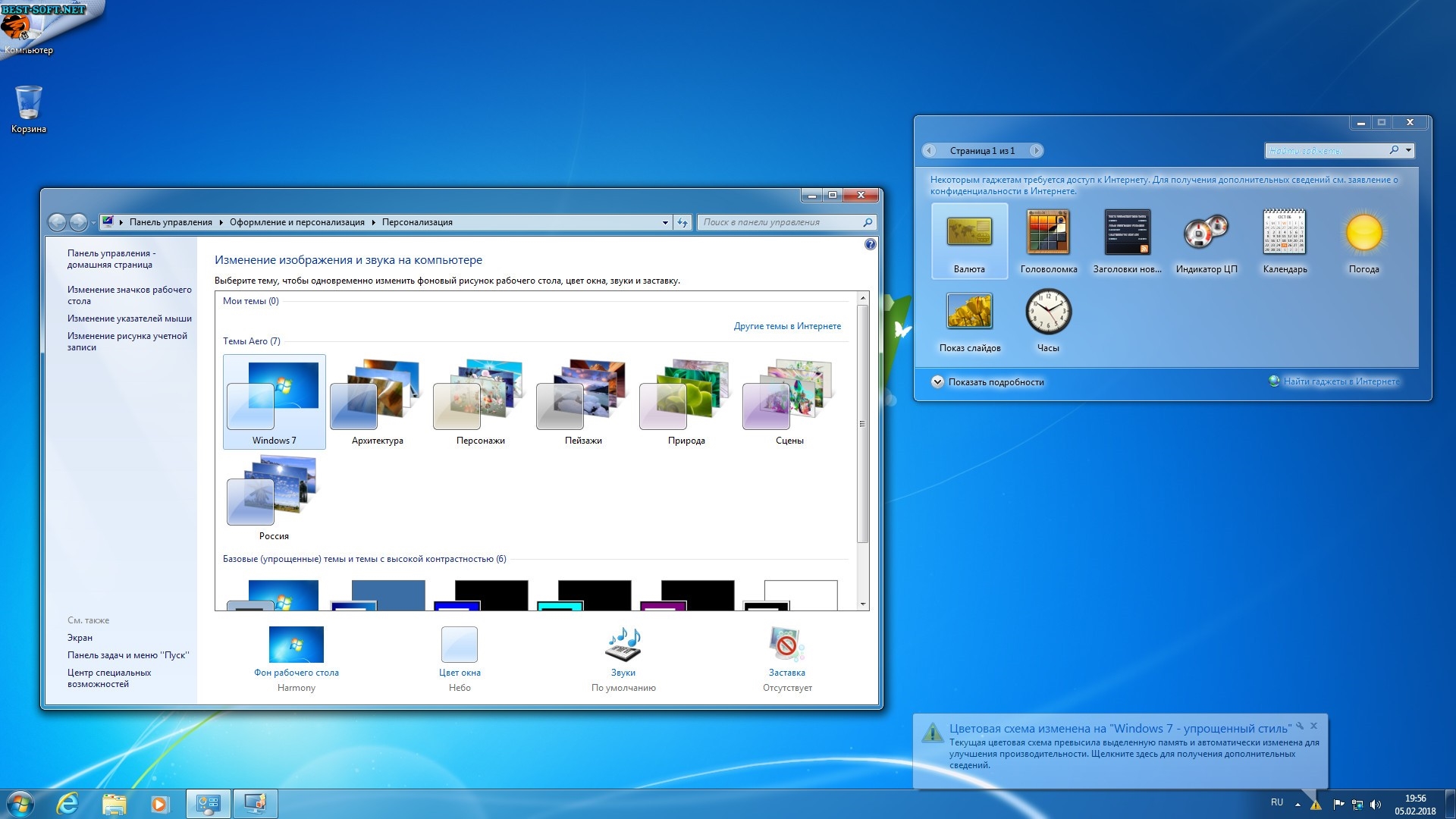
Task: Select the Погода weather gadget
Action: [1363, 232]
